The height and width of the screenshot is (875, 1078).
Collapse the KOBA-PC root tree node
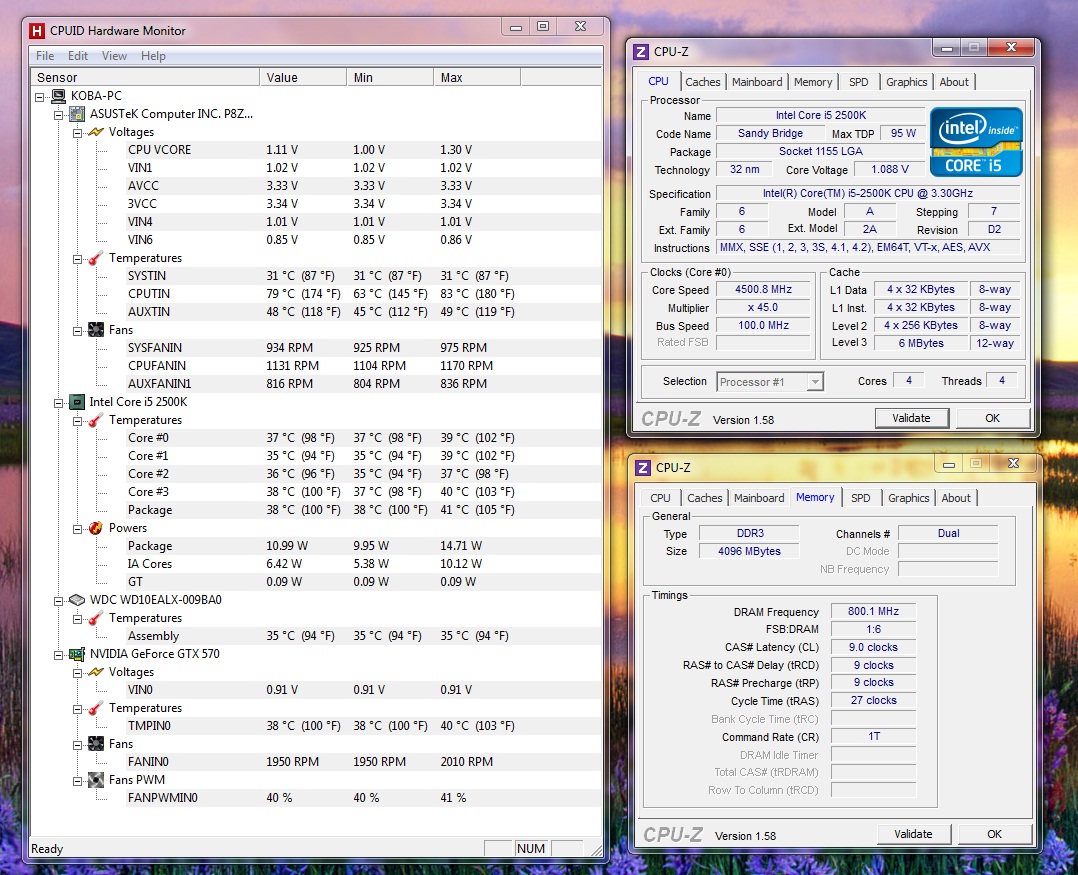tap(40, 96)
